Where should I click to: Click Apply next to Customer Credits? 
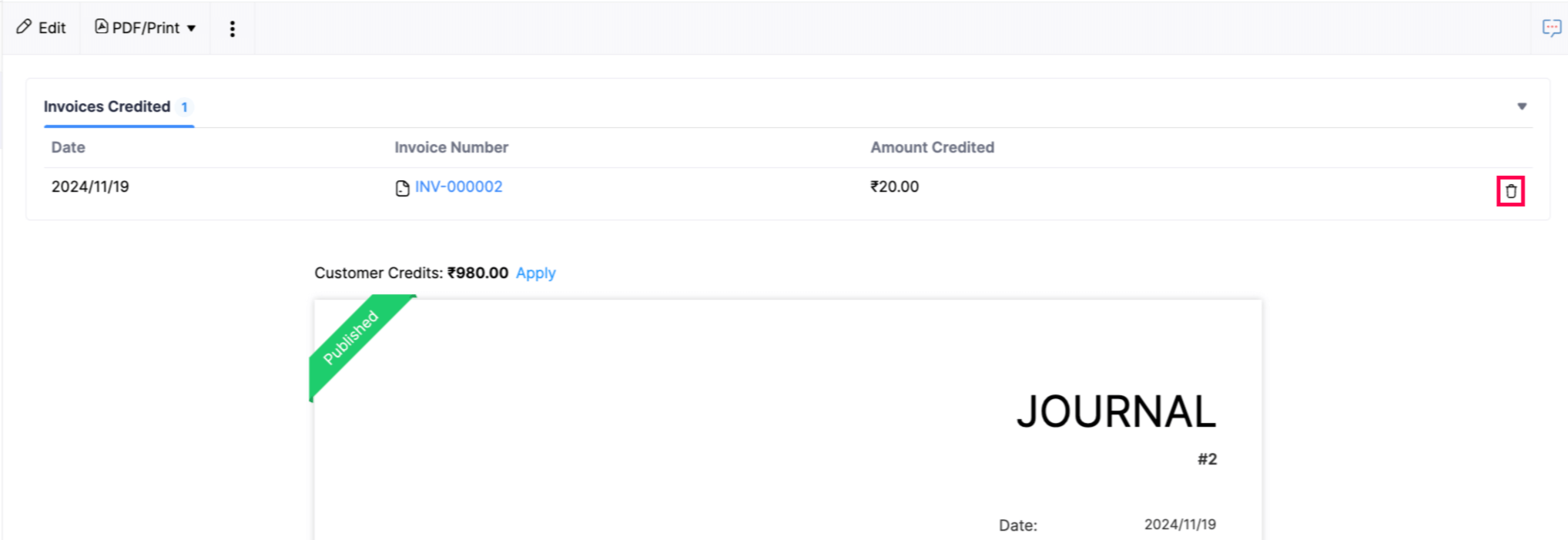click(x=535, y=273)
